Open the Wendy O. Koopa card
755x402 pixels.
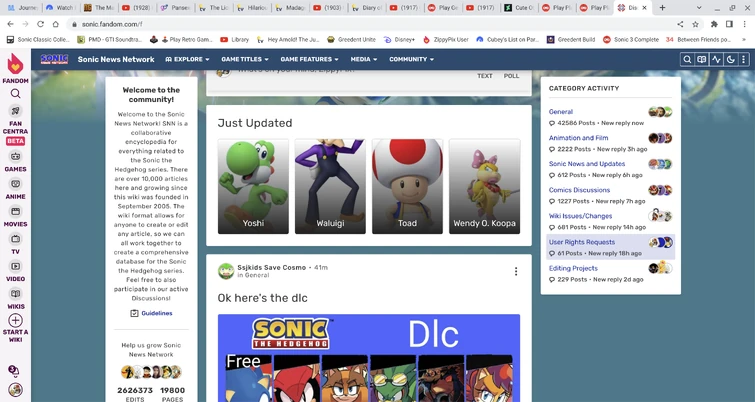[x=484, y=186]
